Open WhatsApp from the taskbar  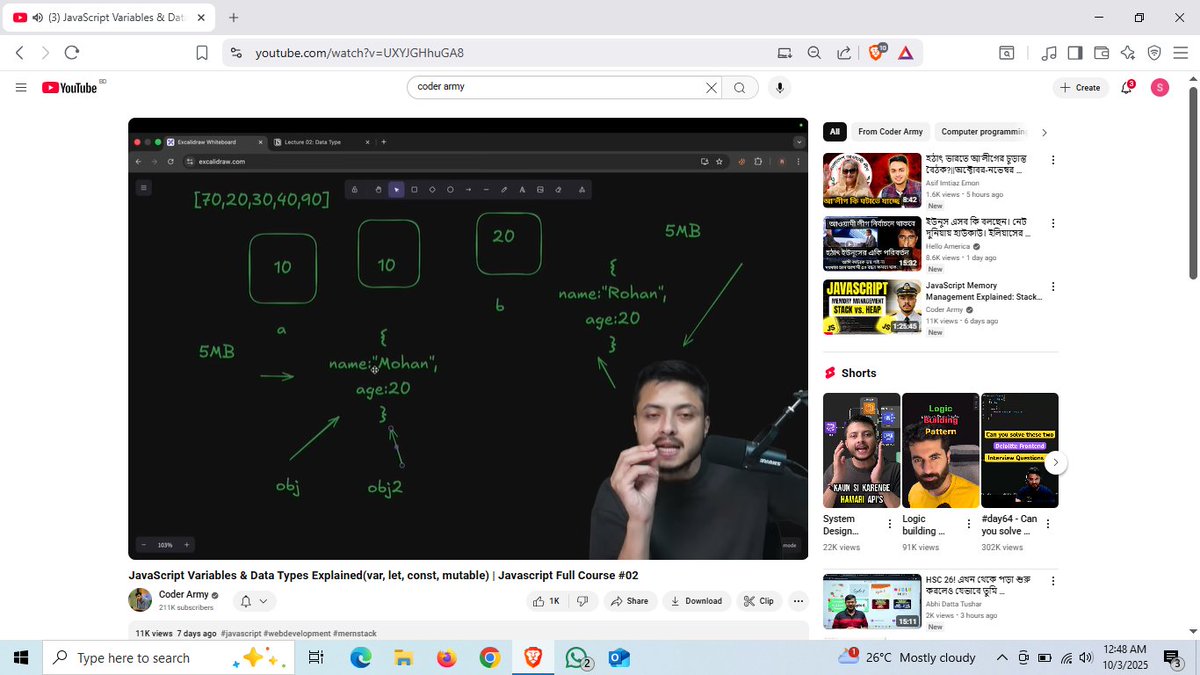tap(577, 657)
